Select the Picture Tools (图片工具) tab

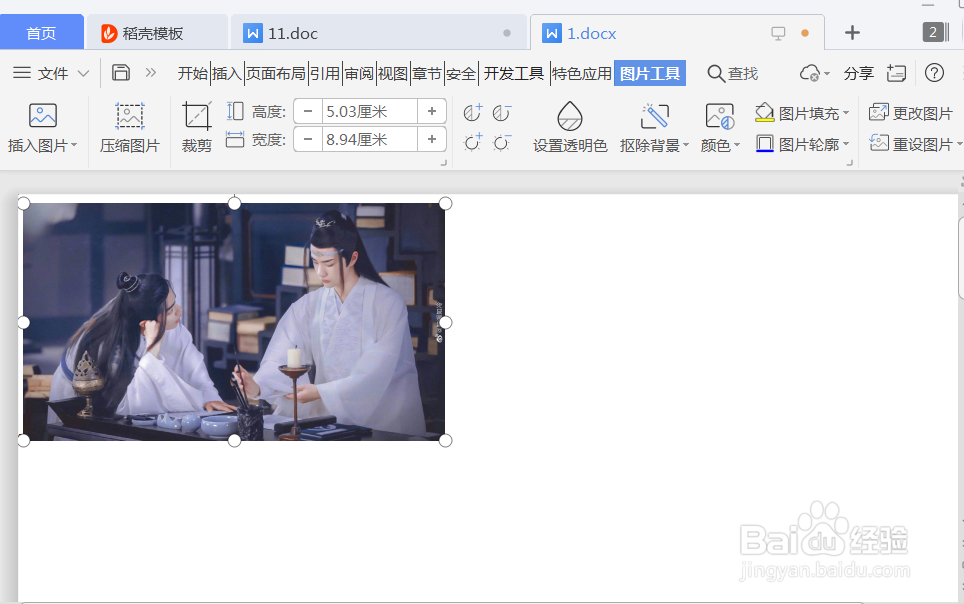[650, 74]
